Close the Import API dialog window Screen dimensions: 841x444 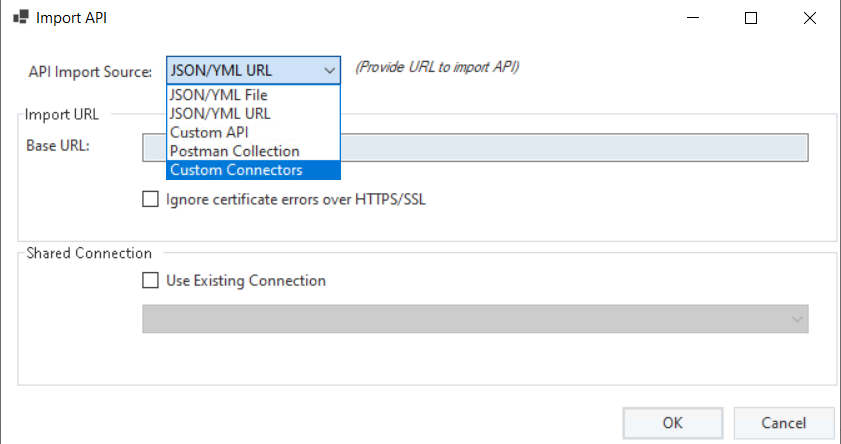[x=810, y=18]
